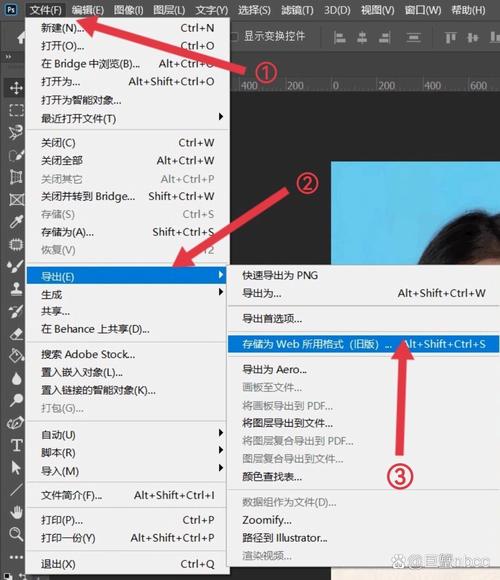Click the align left edges icon
The height and width of the screenshot is (580, 500).
point(339,37)
